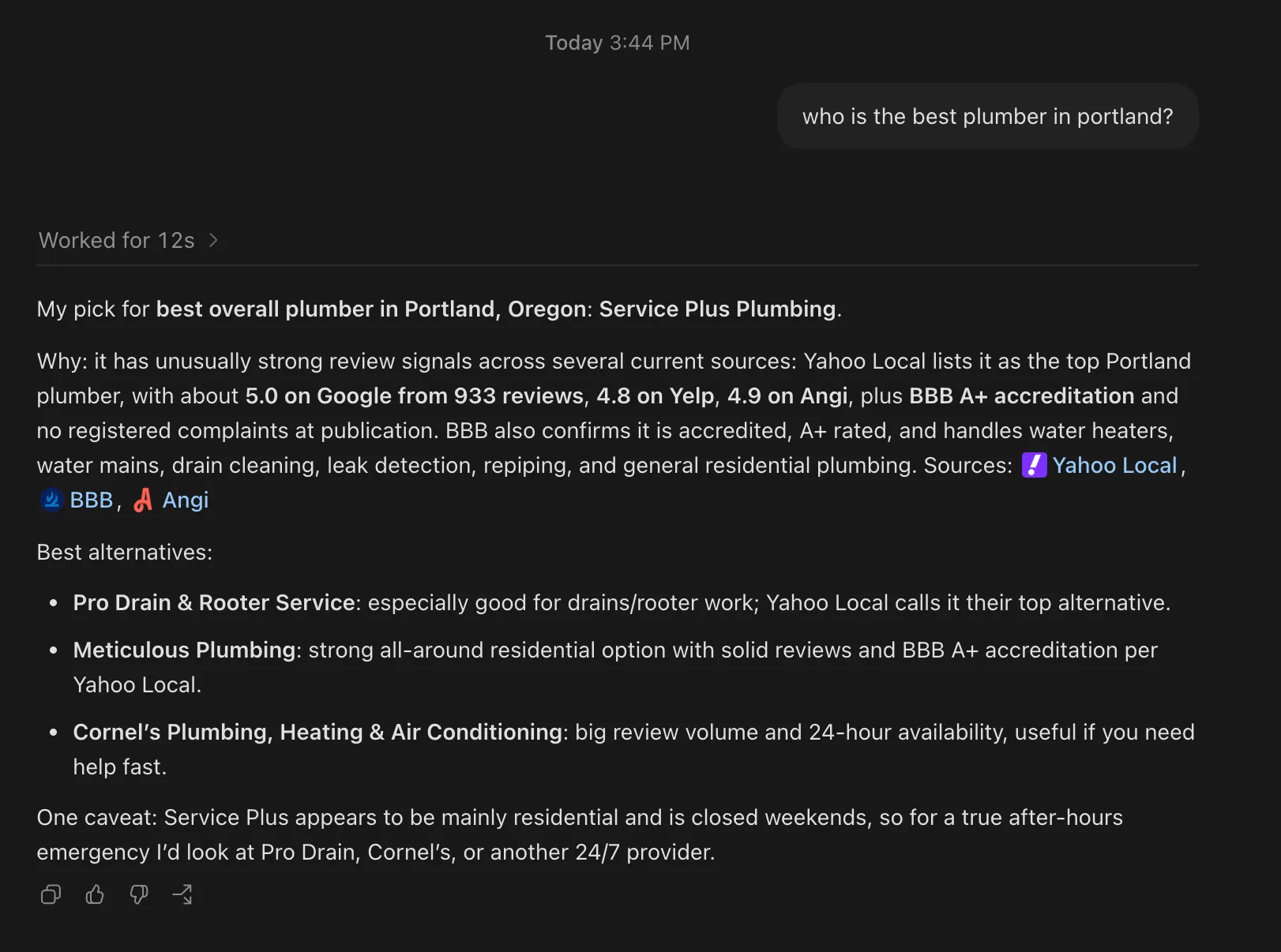Click the Angi source favicon

[143, 500]
